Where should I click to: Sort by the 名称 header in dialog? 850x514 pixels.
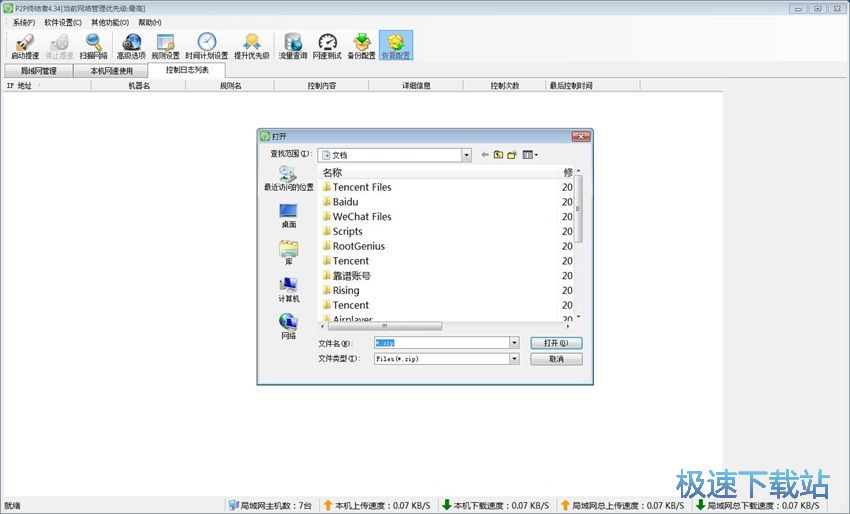pos(439,172)
